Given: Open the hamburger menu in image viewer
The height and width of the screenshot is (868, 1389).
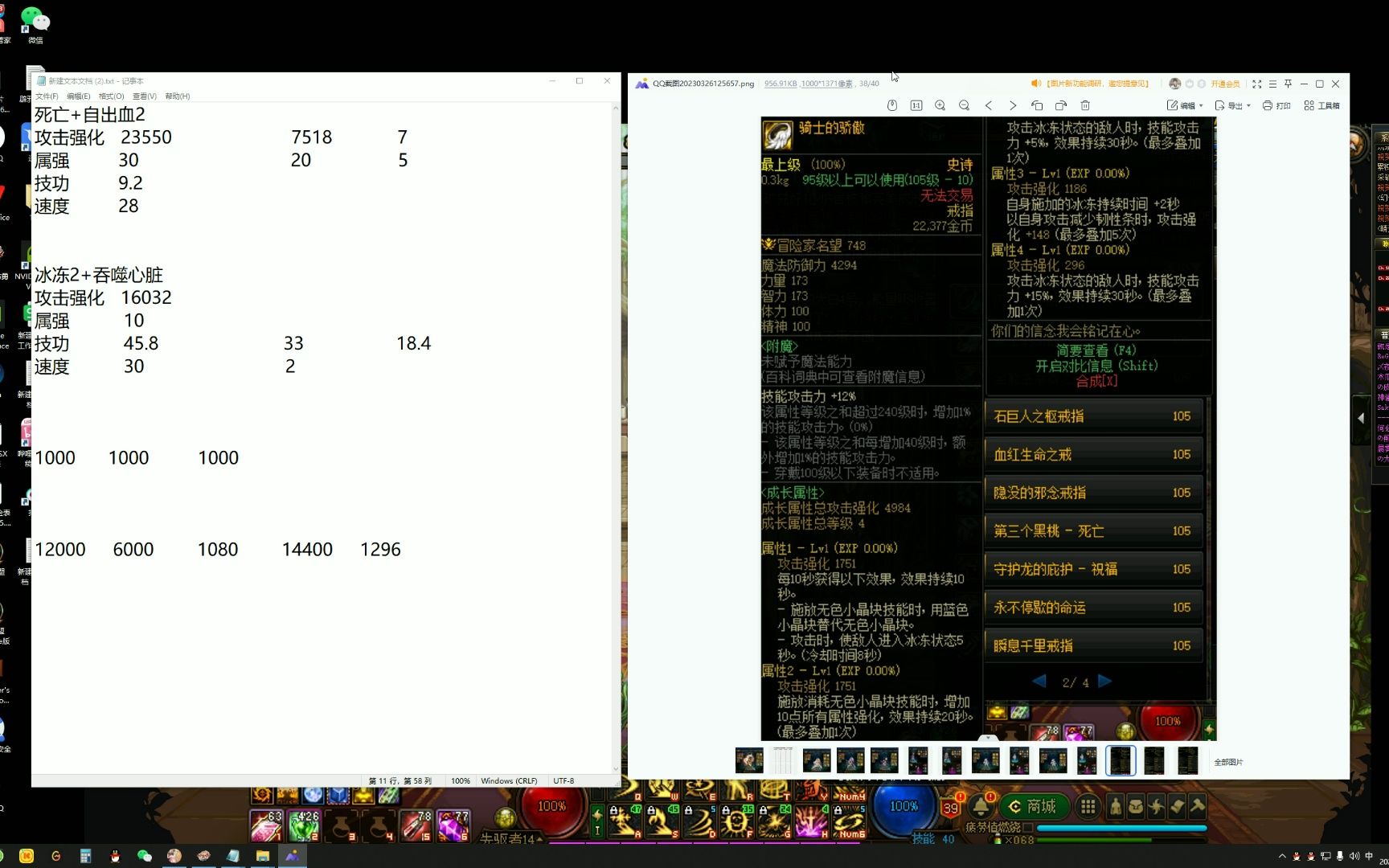Looking at the screenshot, I should click(1272, 84).
